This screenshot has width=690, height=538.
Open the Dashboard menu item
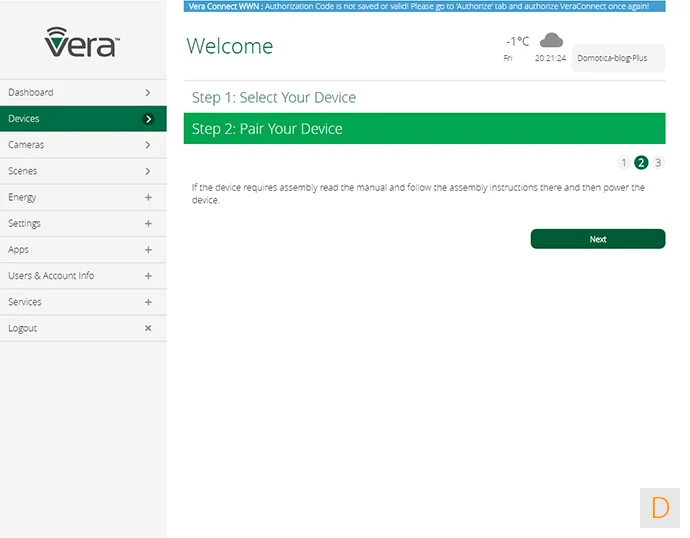83,92
